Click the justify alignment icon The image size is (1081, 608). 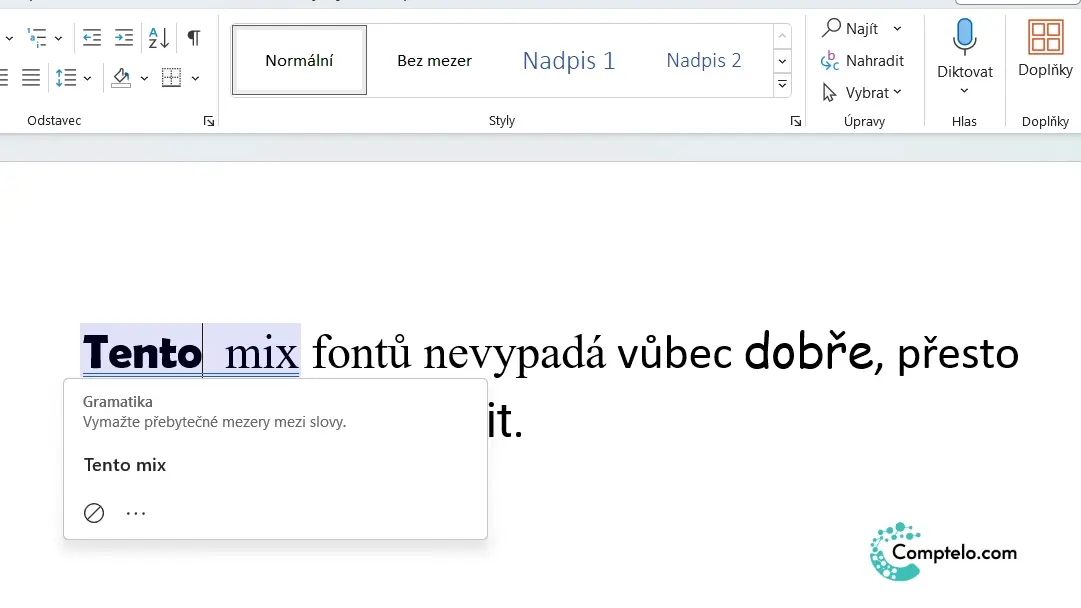point(31,77)
